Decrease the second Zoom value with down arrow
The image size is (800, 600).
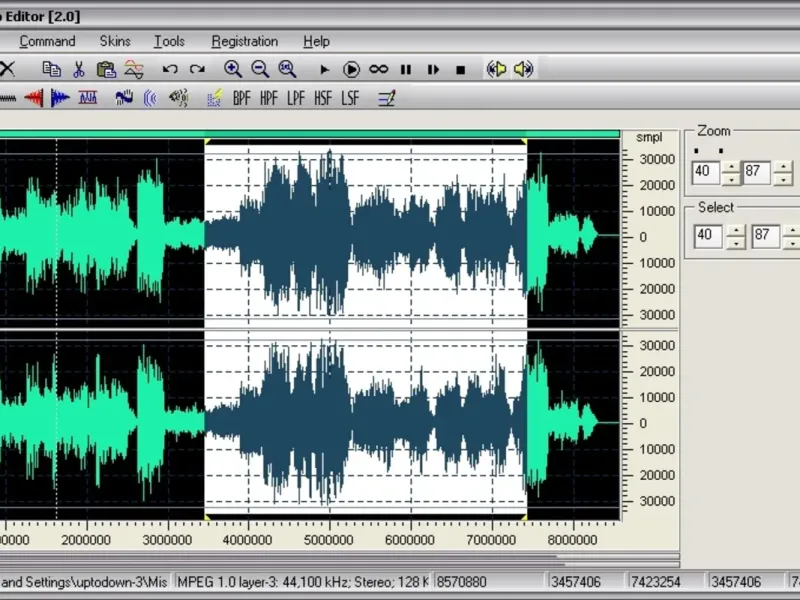pos(782,178)
